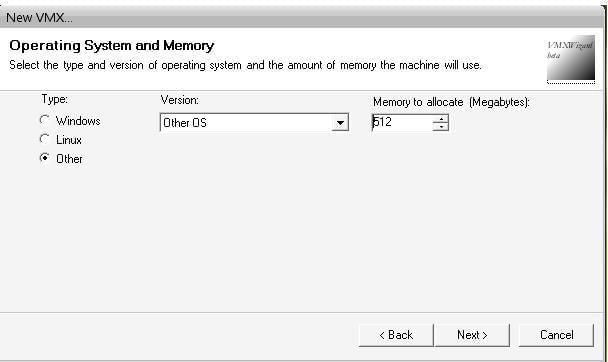The width and height of the screenshot is (608, 362).
Task: Click the Operating System and Memory heading
Action: [112, 46]
